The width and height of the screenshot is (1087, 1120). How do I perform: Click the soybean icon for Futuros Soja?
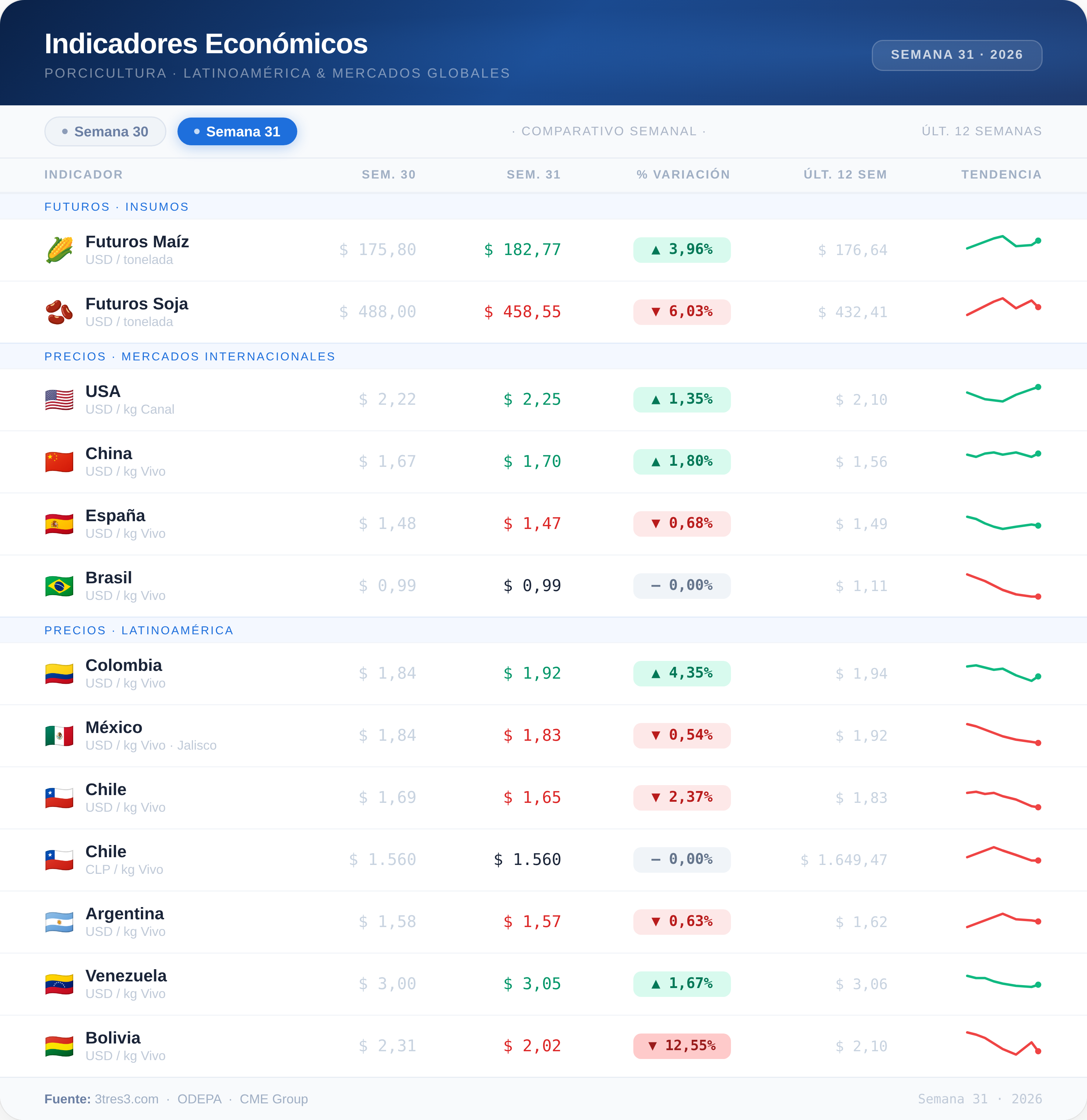[x=60, y=313]
